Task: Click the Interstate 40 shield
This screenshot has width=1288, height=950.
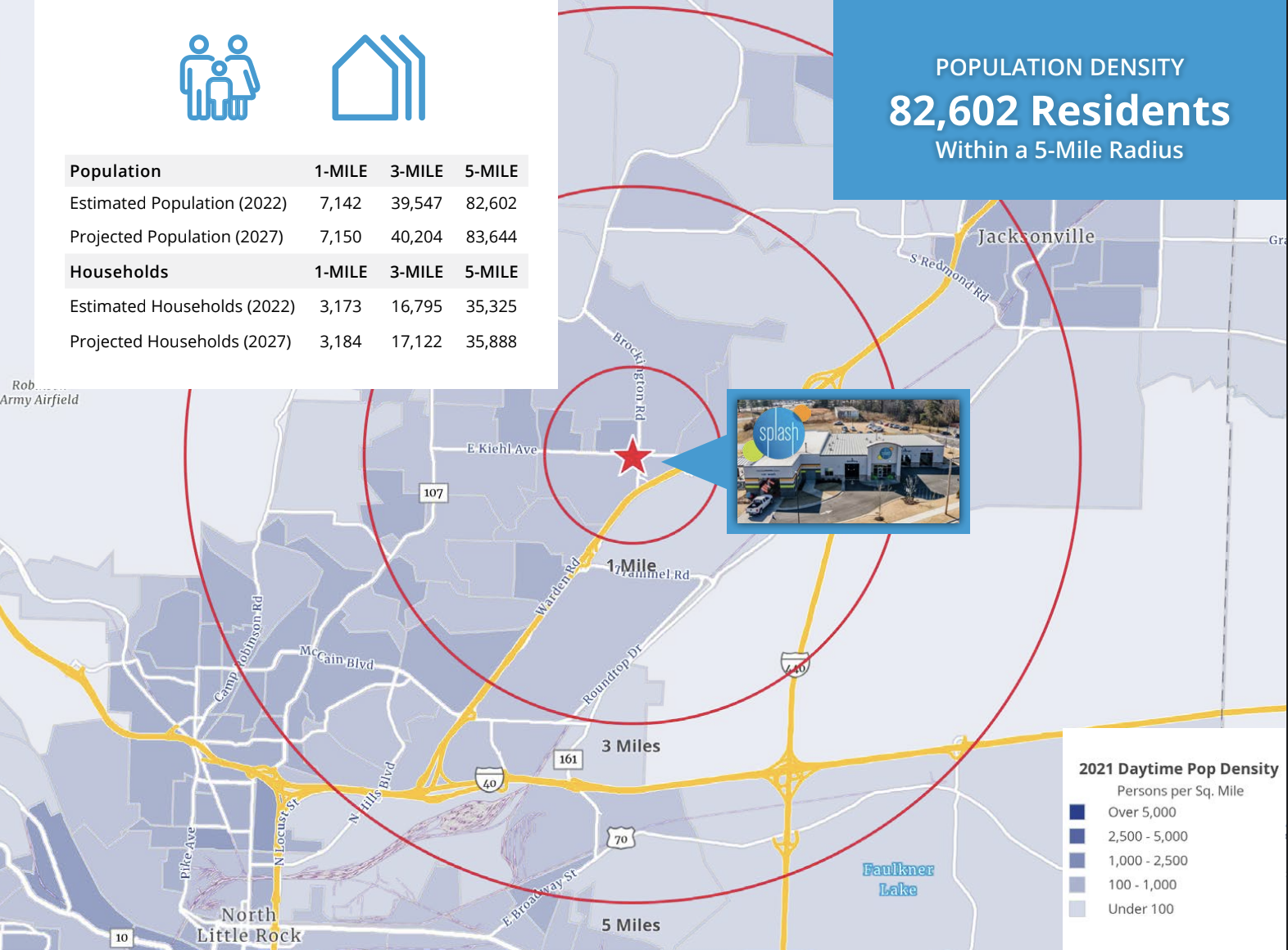Action: click(x=489, y=779)
